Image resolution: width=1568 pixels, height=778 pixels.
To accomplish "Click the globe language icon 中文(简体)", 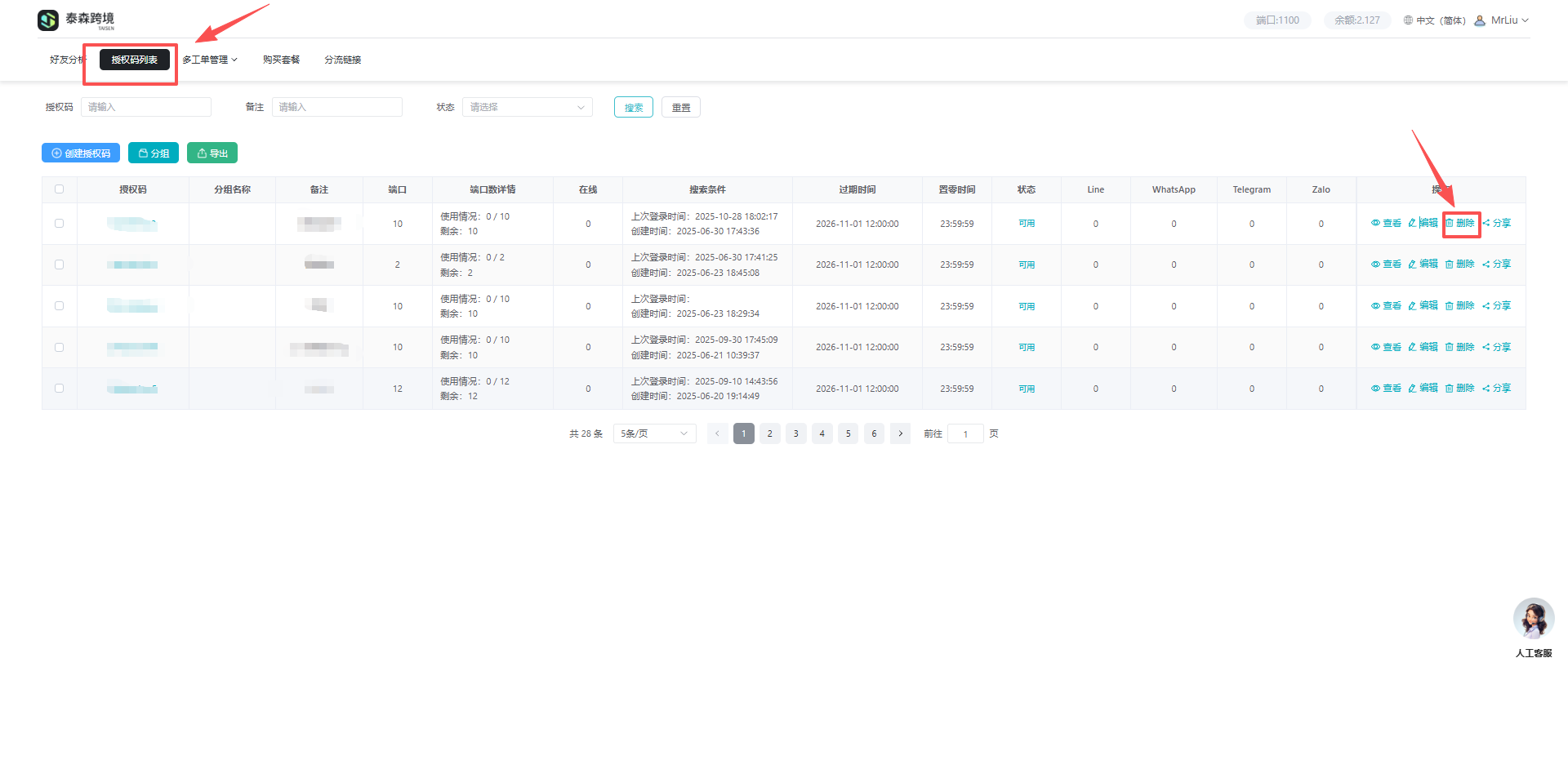I will click(x=1408, y=20).
